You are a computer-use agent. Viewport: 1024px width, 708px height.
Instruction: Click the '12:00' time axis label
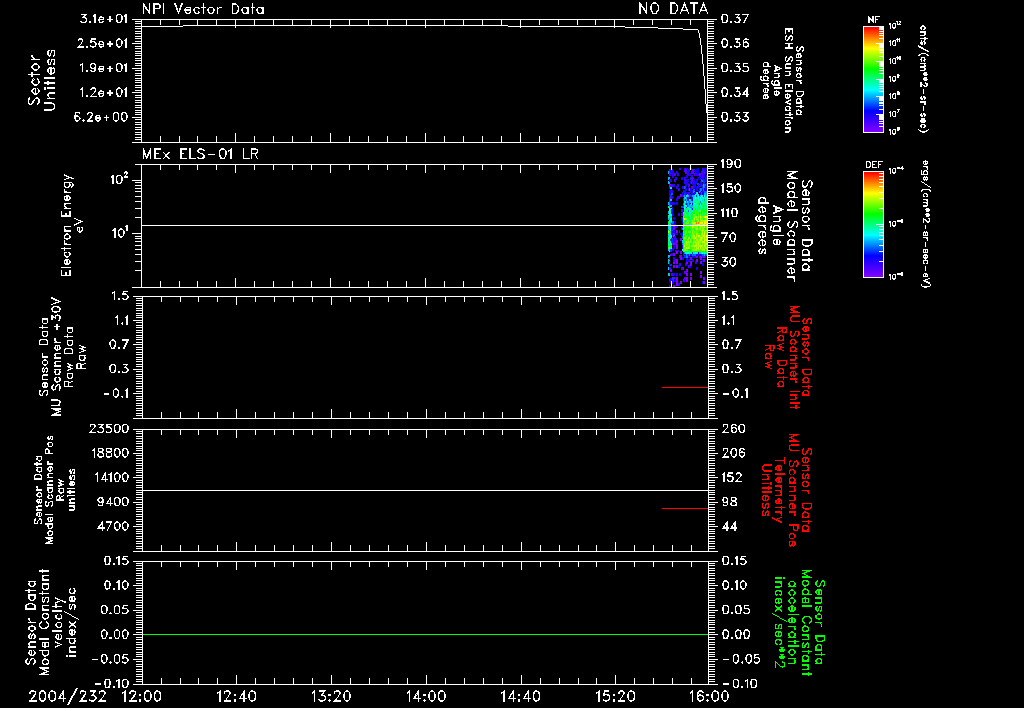142,696
